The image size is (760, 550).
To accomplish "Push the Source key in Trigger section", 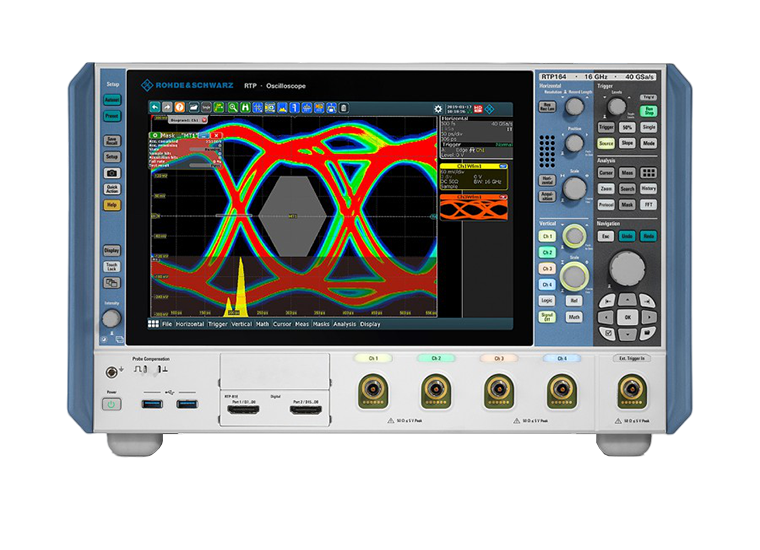I will click(606, 143).
